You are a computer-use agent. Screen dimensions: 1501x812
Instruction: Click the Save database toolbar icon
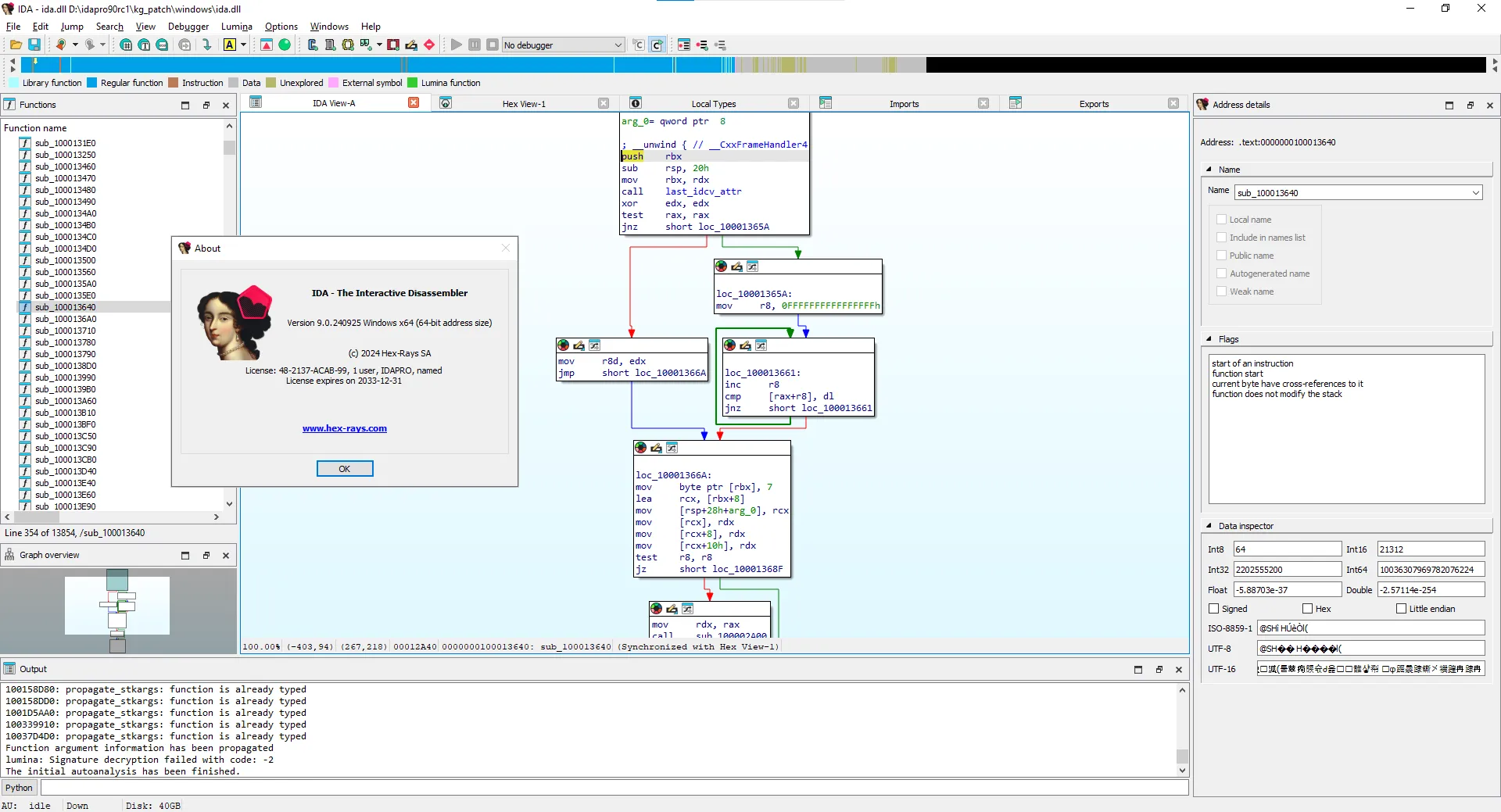point(34,45)
